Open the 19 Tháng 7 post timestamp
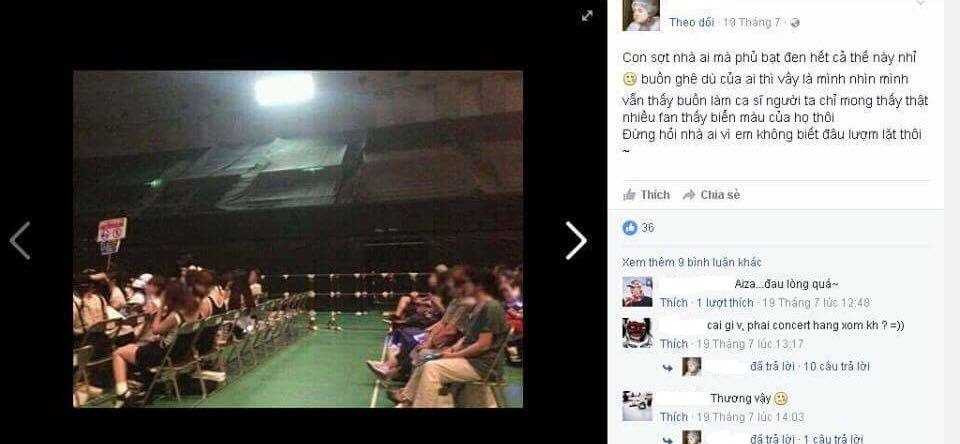Screen dimensions: 960x444 click(x=752, y=23)
